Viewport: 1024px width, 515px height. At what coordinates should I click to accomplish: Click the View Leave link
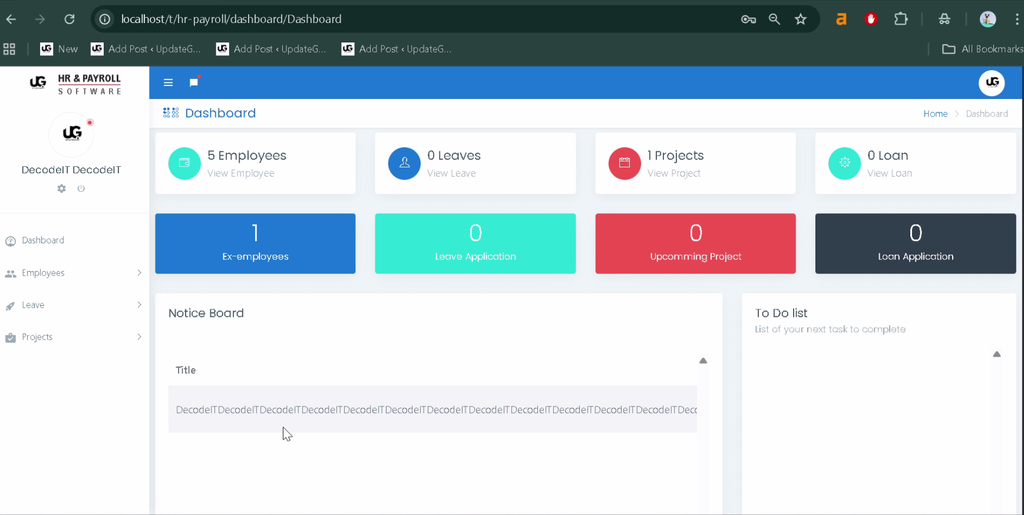click(451, 174)
